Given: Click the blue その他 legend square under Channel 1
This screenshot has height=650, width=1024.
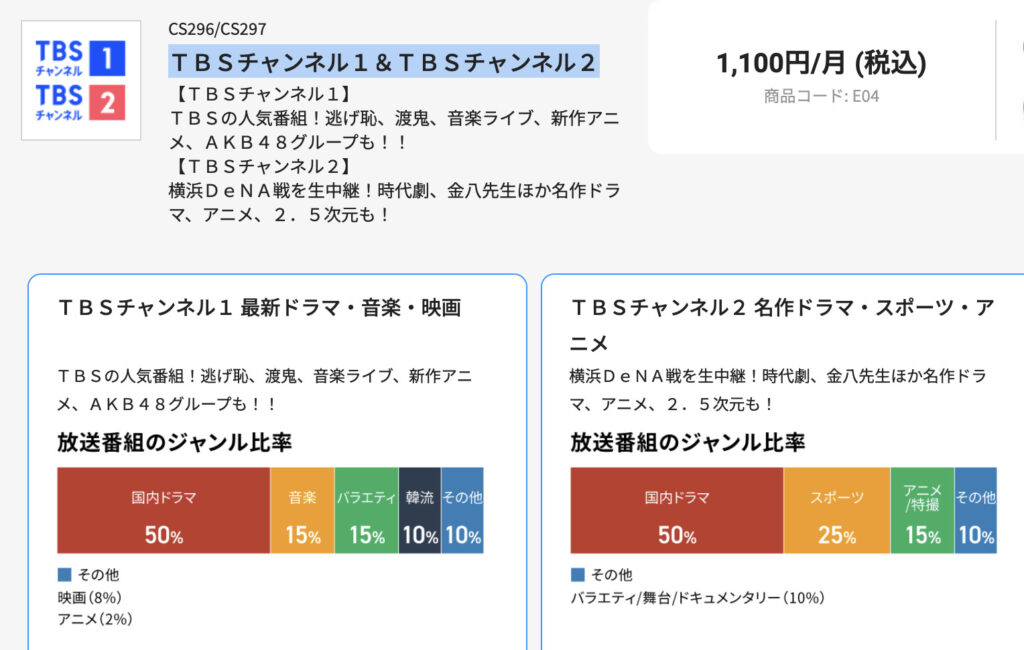Looking at the screenshot, I should pos(64,574).
